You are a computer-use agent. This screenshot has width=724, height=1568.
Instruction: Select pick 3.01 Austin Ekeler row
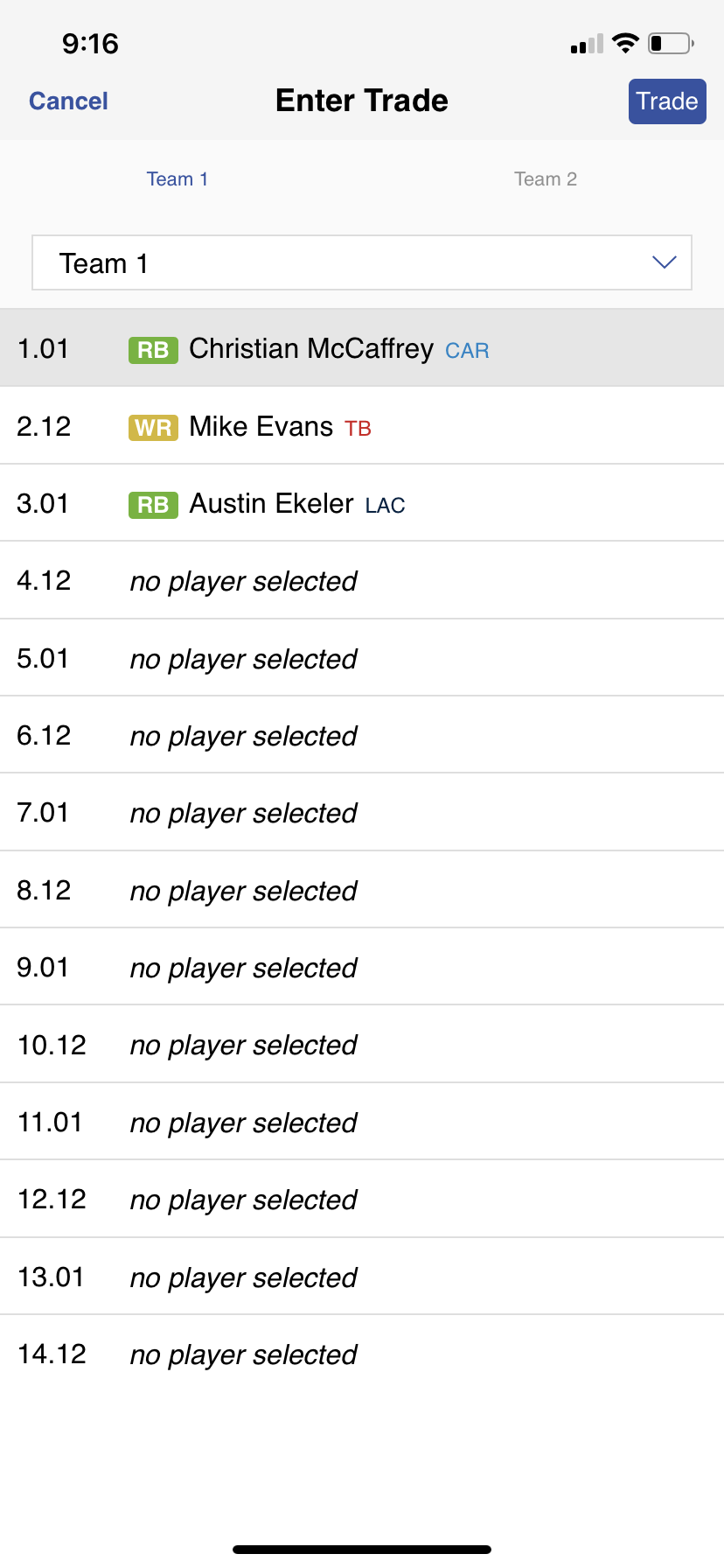pyautogui.click(x=362, y=503)
